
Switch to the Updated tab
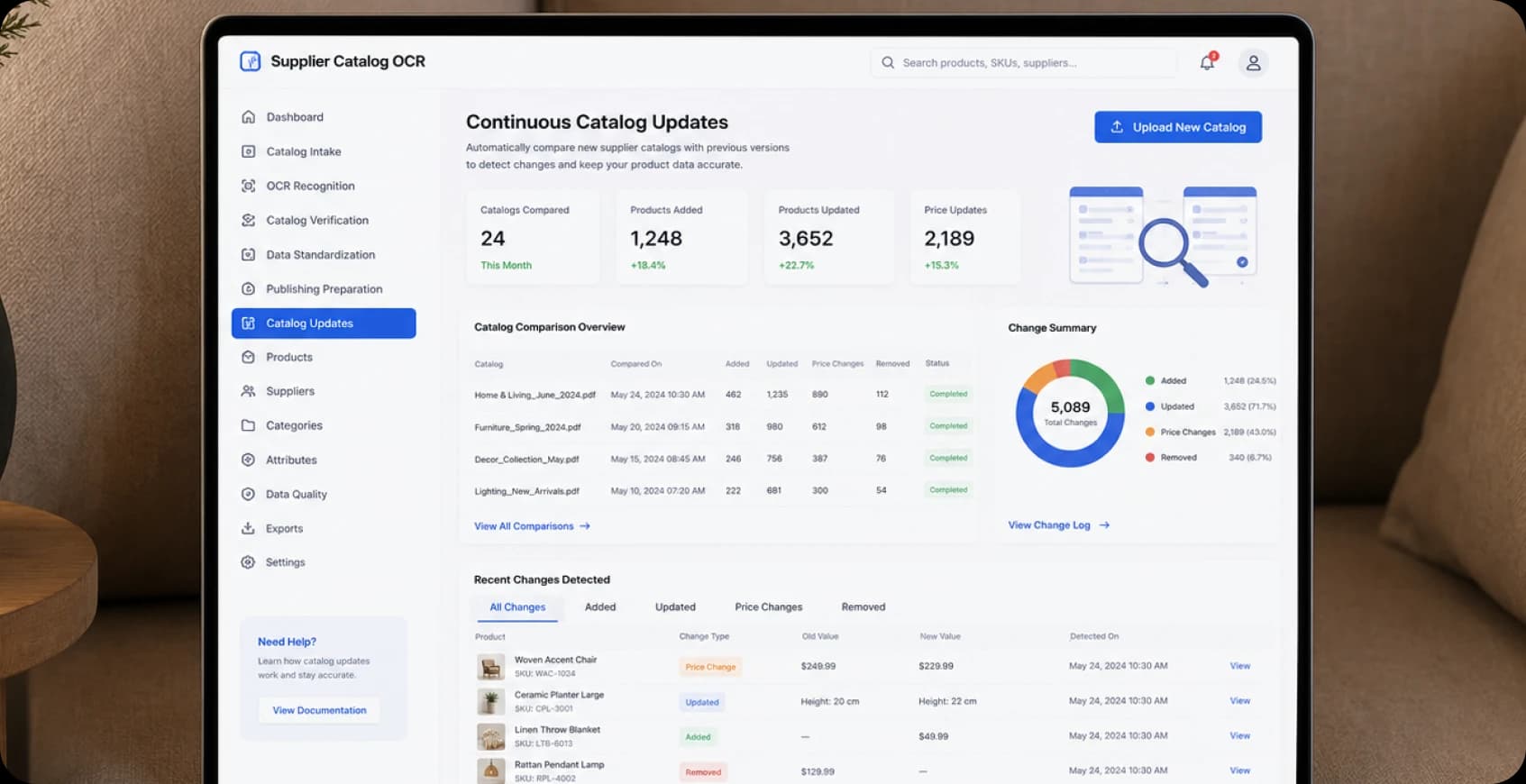pyautogui.click(x=675, y=607)
